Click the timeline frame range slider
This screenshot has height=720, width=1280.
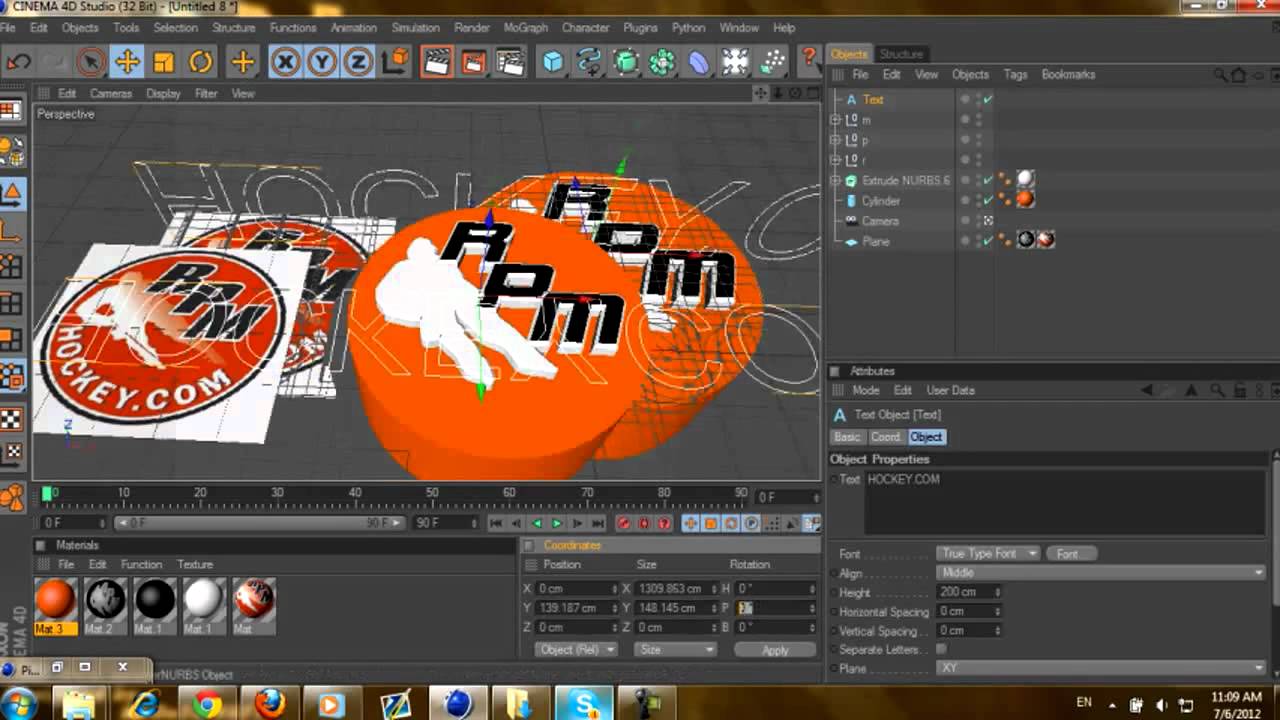(x=260, y=523)
